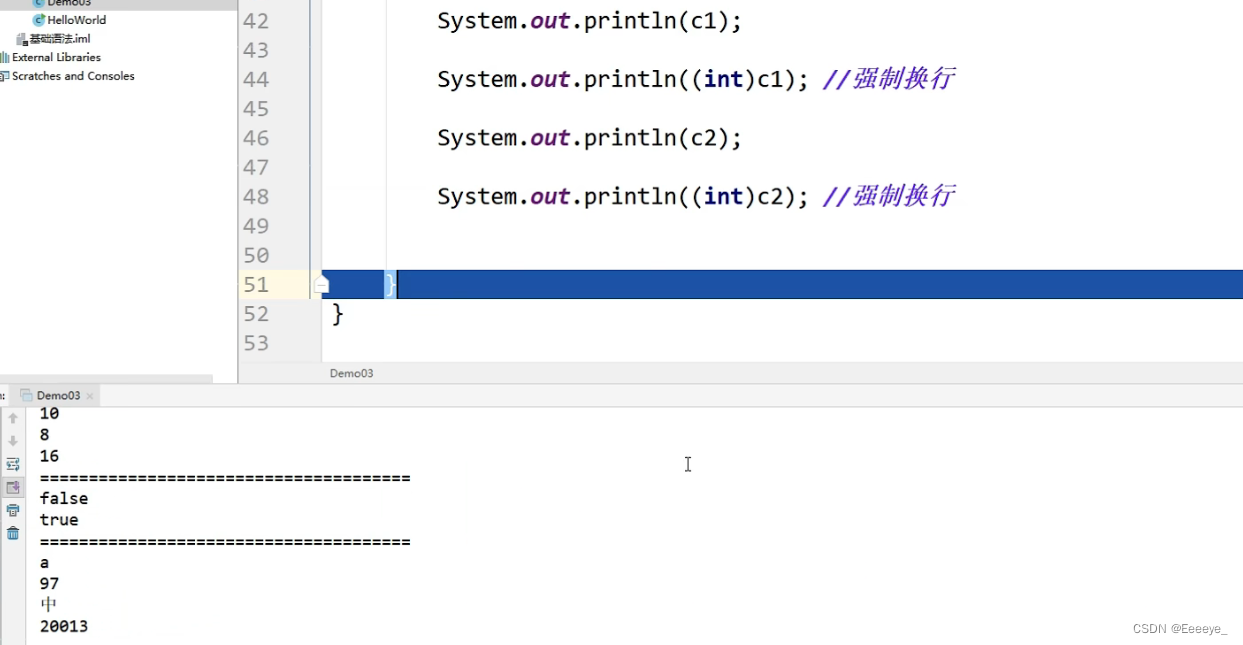Viewport: 1243px width, 645px height.
Task: Click the Demo03 breadcrumb under the editor
Action: tap(352, 373)
